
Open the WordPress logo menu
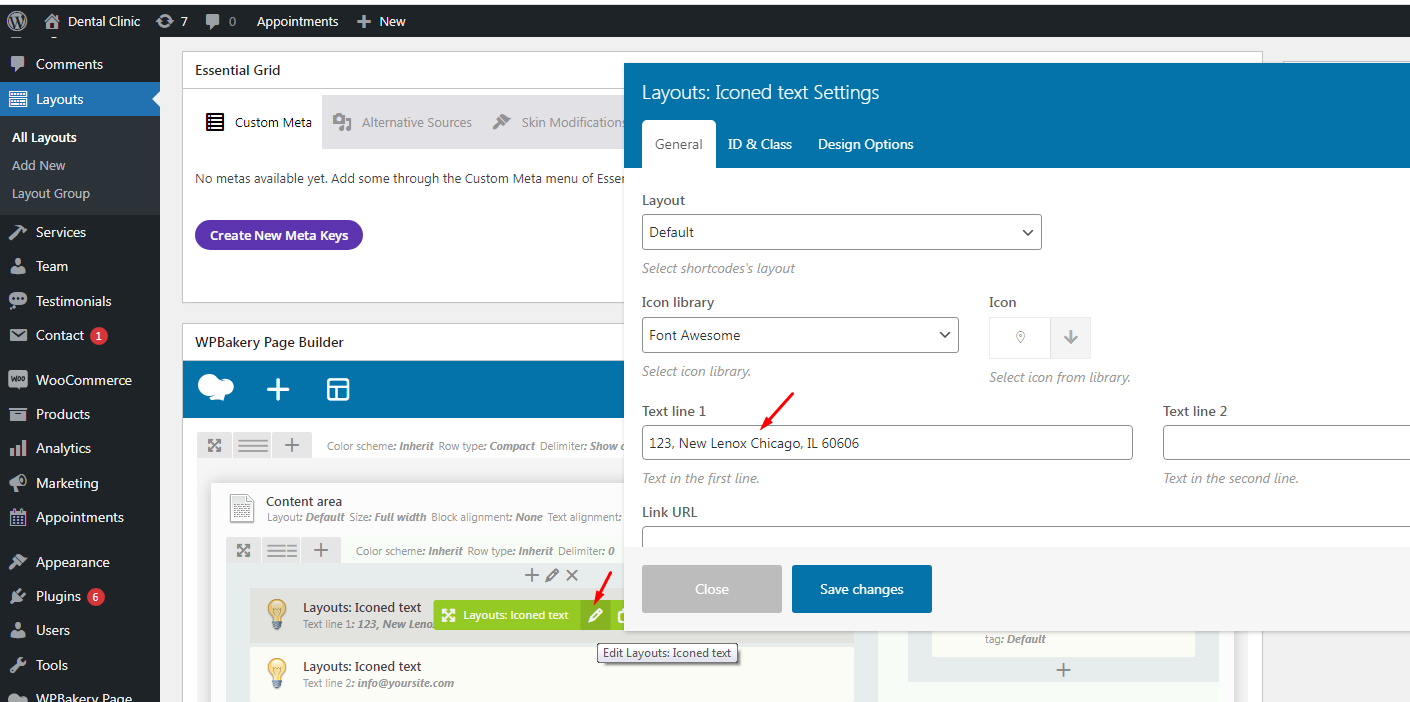[x=16, y=20]
